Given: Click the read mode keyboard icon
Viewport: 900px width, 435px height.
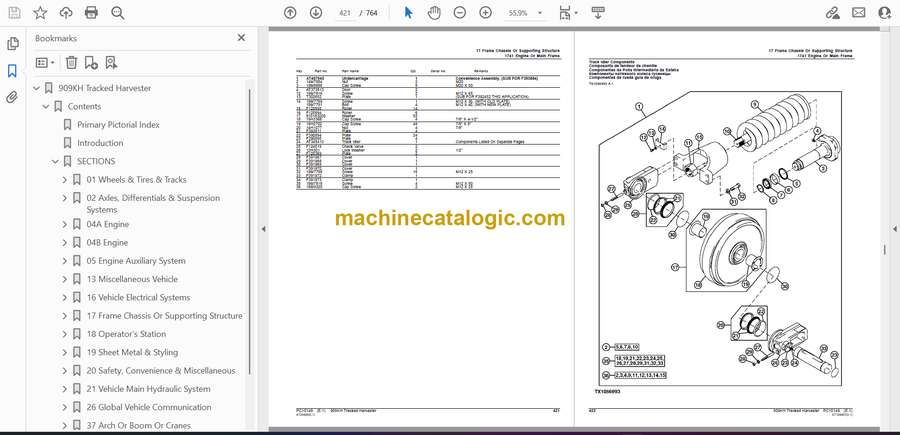Looking at the screenshot, I should [x=598, y=13].
